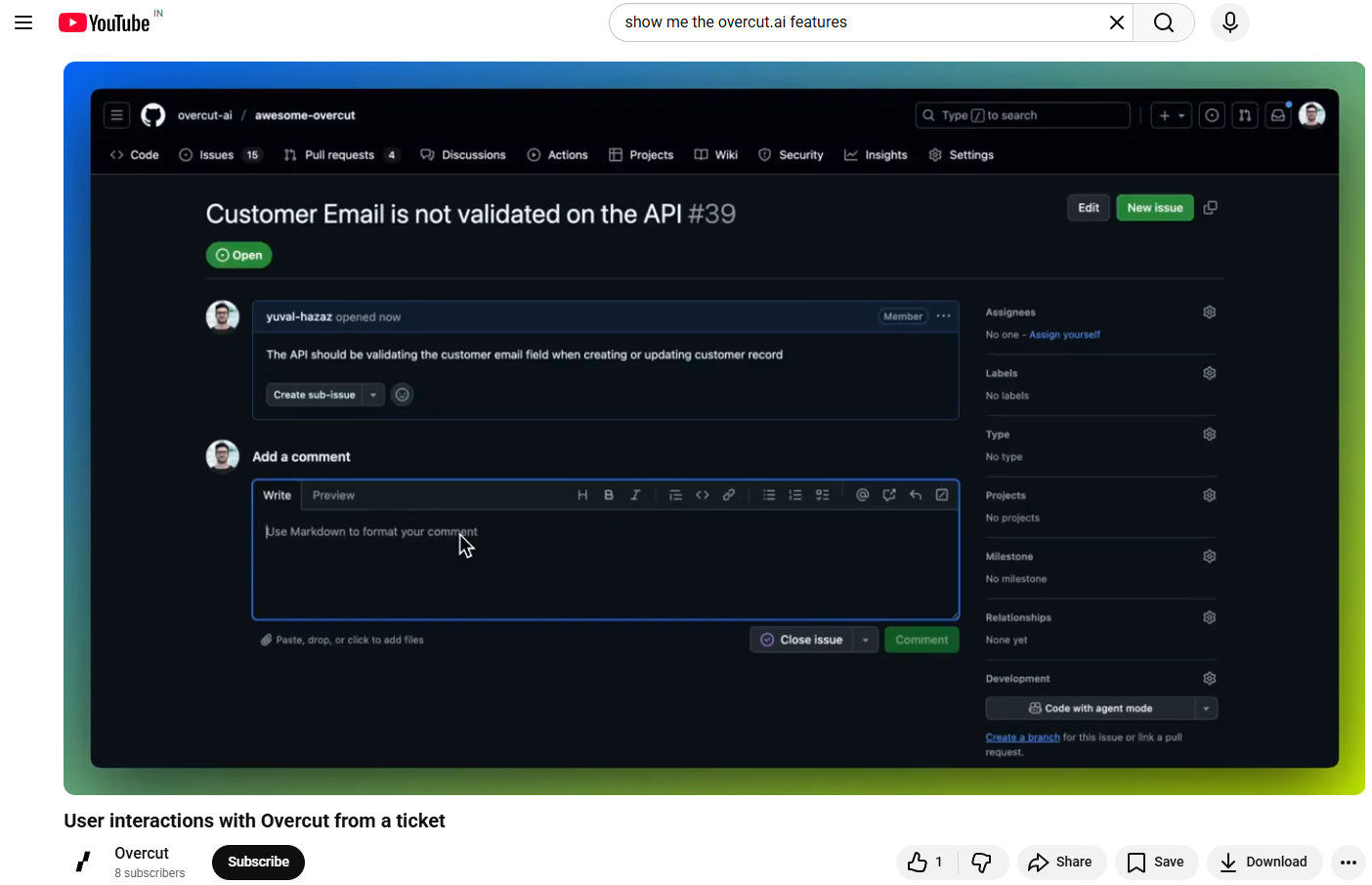The image size is (1372, 885).
Task: Open the Wiki tab
Action: tap(716, 155)
